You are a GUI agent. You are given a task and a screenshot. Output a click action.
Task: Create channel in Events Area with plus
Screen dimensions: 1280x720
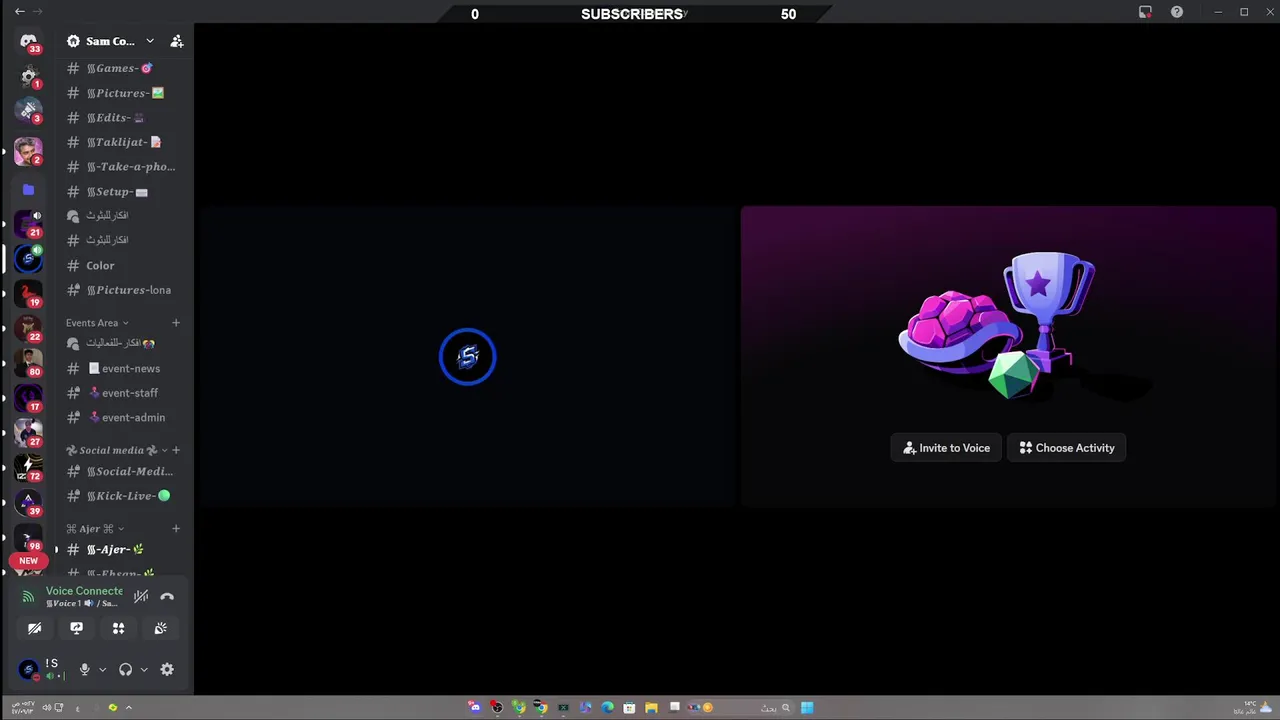tap(176, 323)
